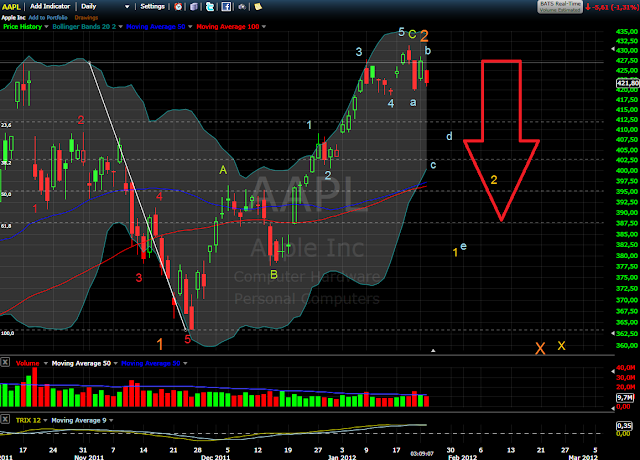Click the current price tag 421,80
This screenshot has width=640, height=460.
tap(627, 83)
